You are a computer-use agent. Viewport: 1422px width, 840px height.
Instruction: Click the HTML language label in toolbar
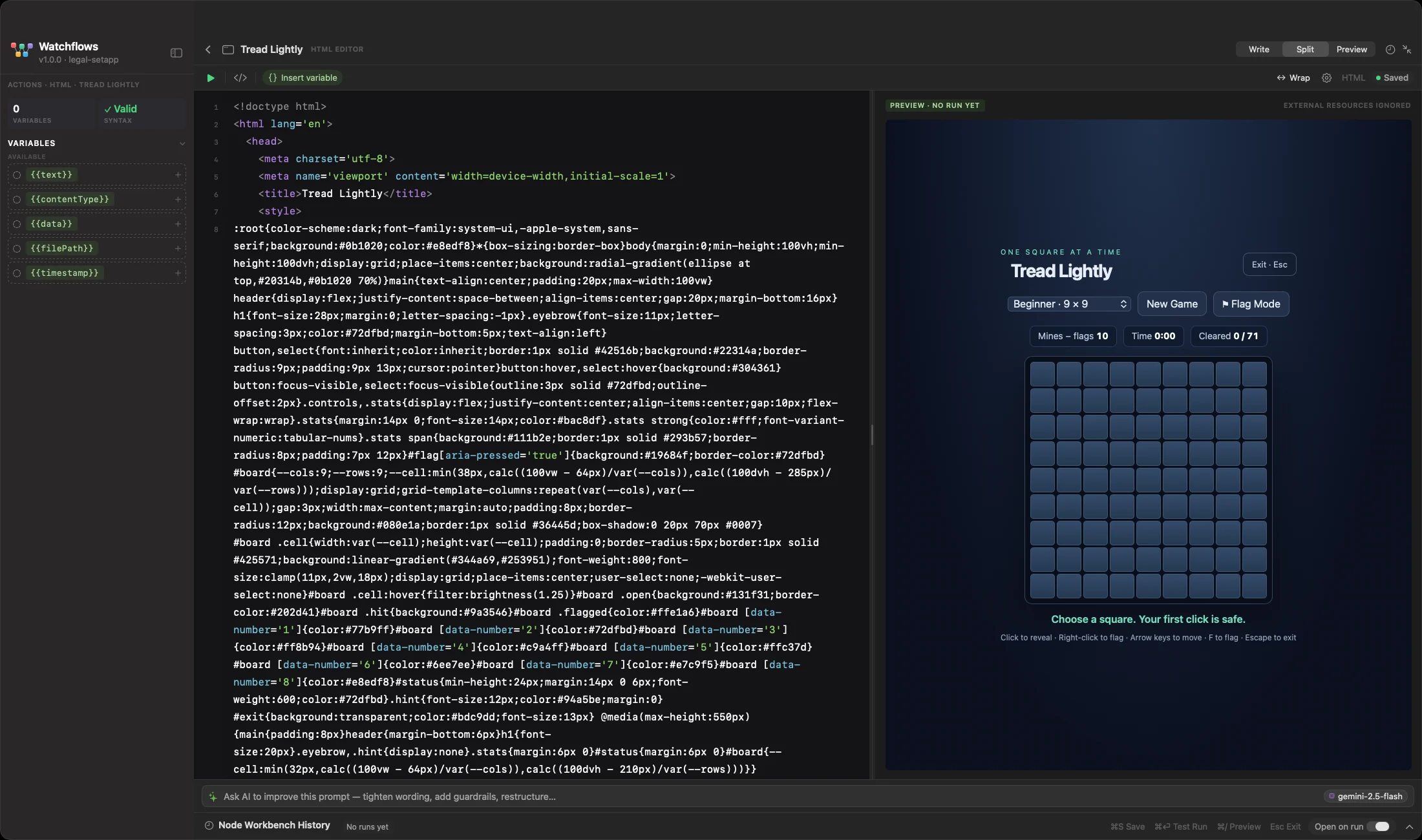tap(1353, 78)
